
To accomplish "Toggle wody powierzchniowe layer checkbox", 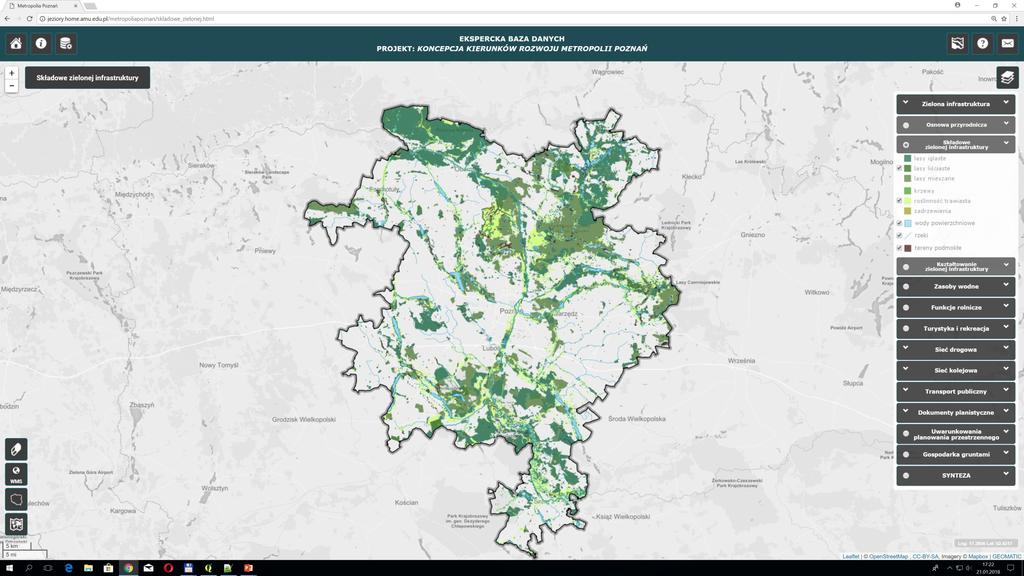I will point(899,223).
